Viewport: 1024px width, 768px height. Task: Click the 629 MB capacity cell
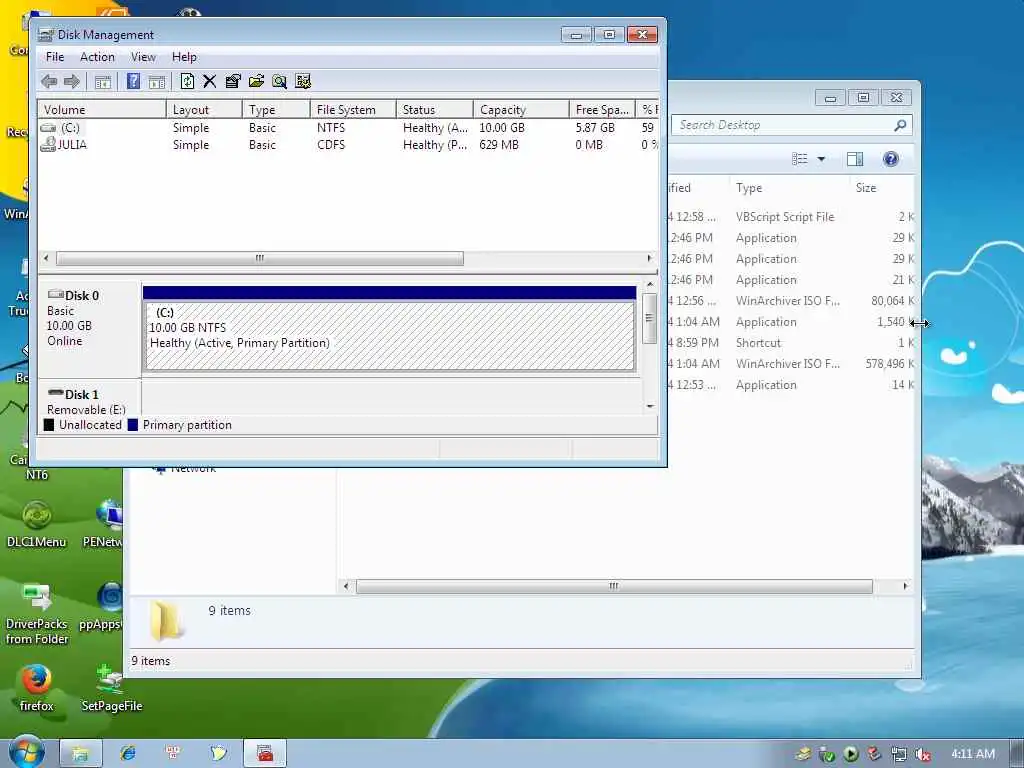coord(499,145)
